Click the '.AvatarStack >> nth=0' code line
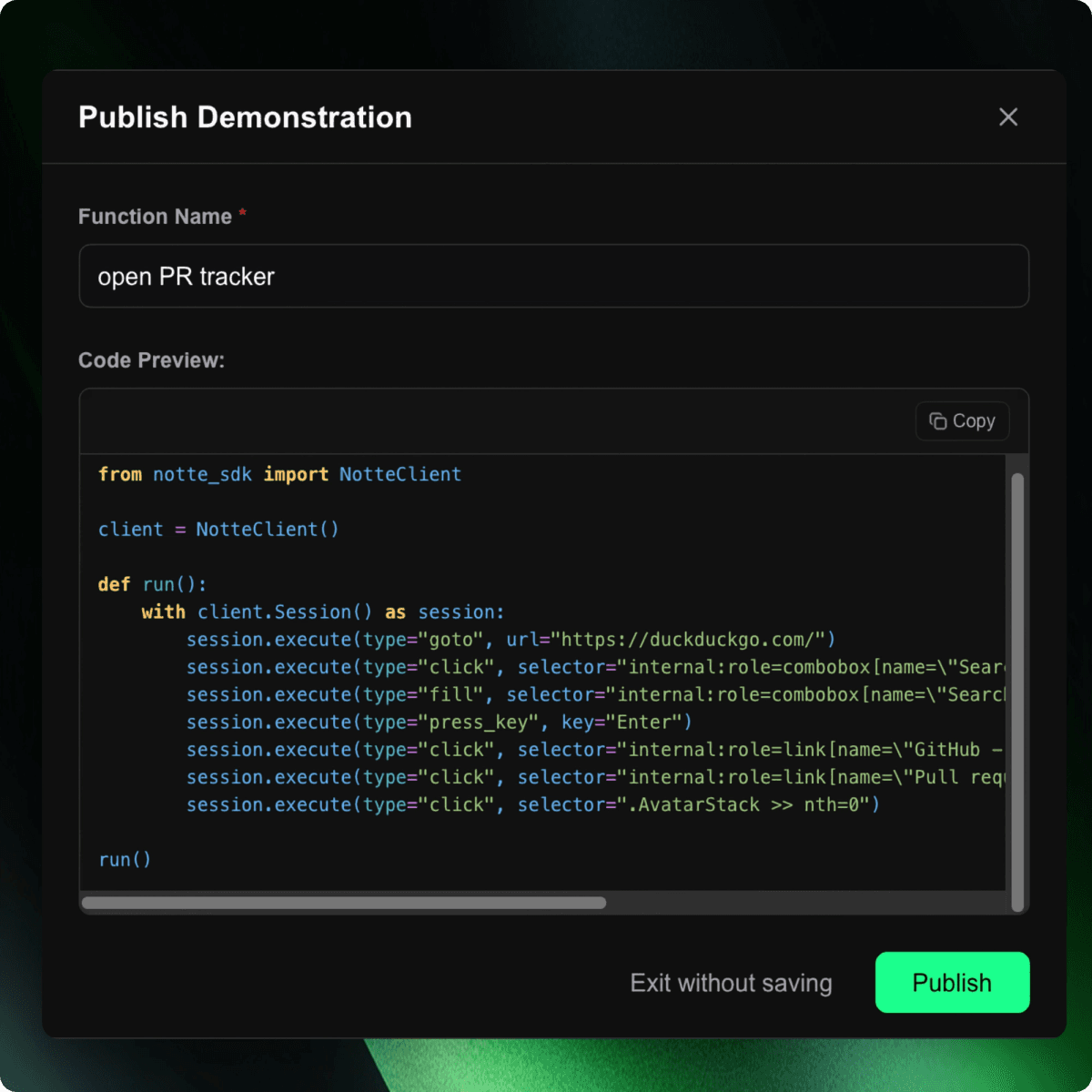Viewport: 1092px width, 1092px height. pos(533,804)
